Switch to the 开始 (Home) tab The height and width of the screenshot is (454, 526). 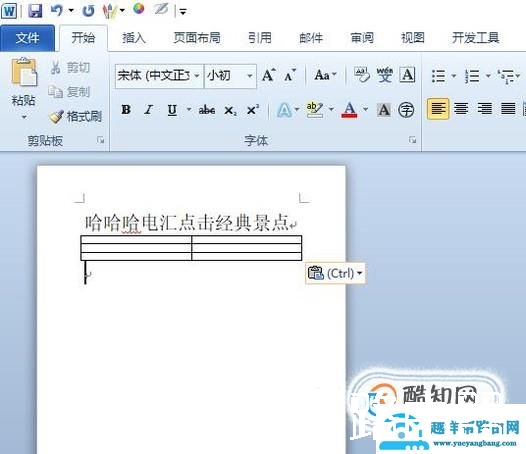pyautogui.click(x=83, y=38)
